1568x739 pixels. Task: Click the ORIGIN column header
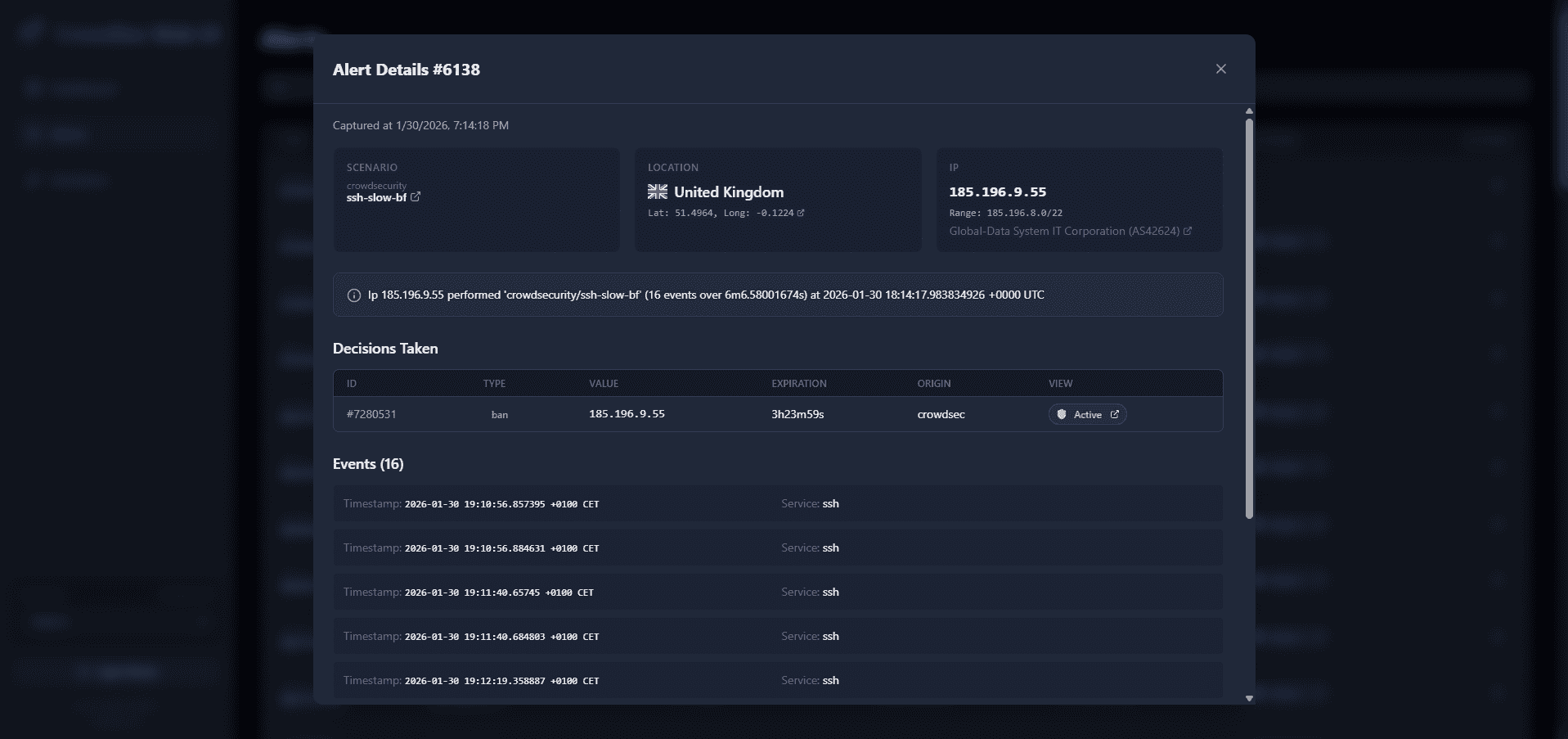coord(933,384)
